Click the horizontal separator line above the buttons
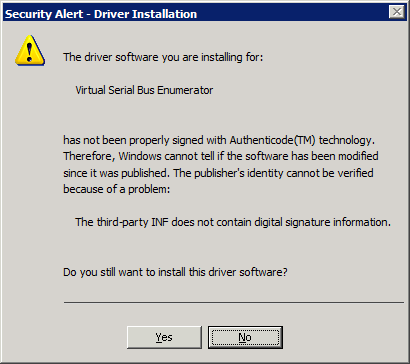Viewport: 410px width, 364px height. [234, 303]
